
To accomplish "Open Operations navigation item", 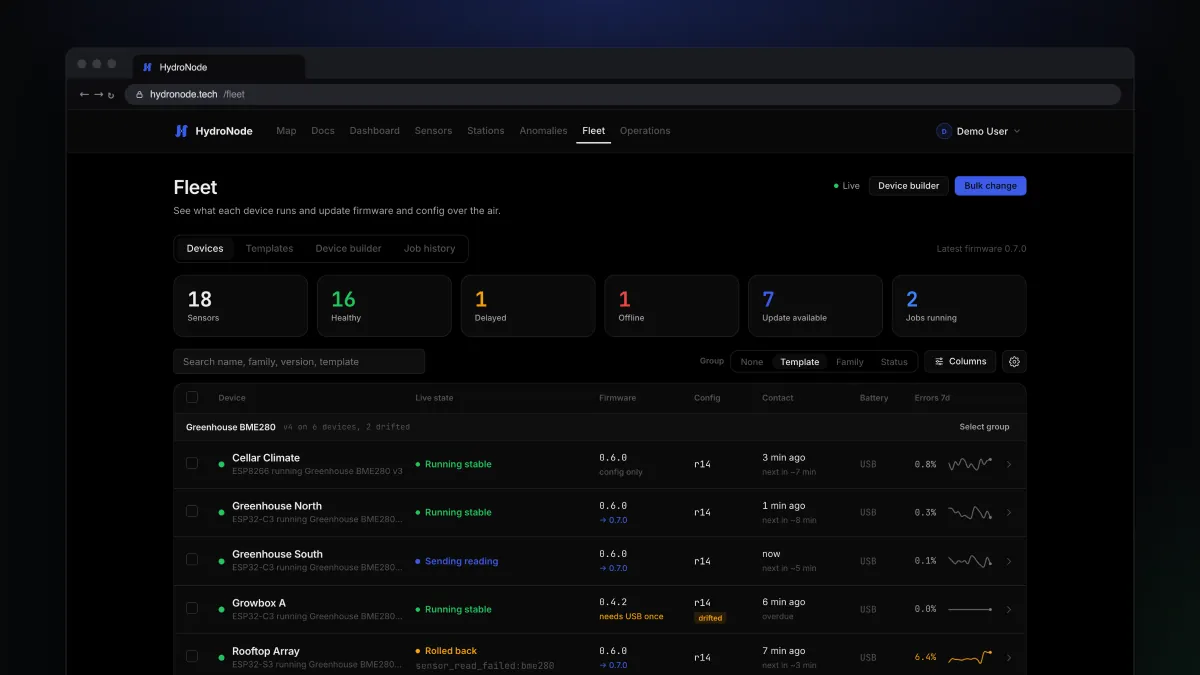I will tap(645, 131).
